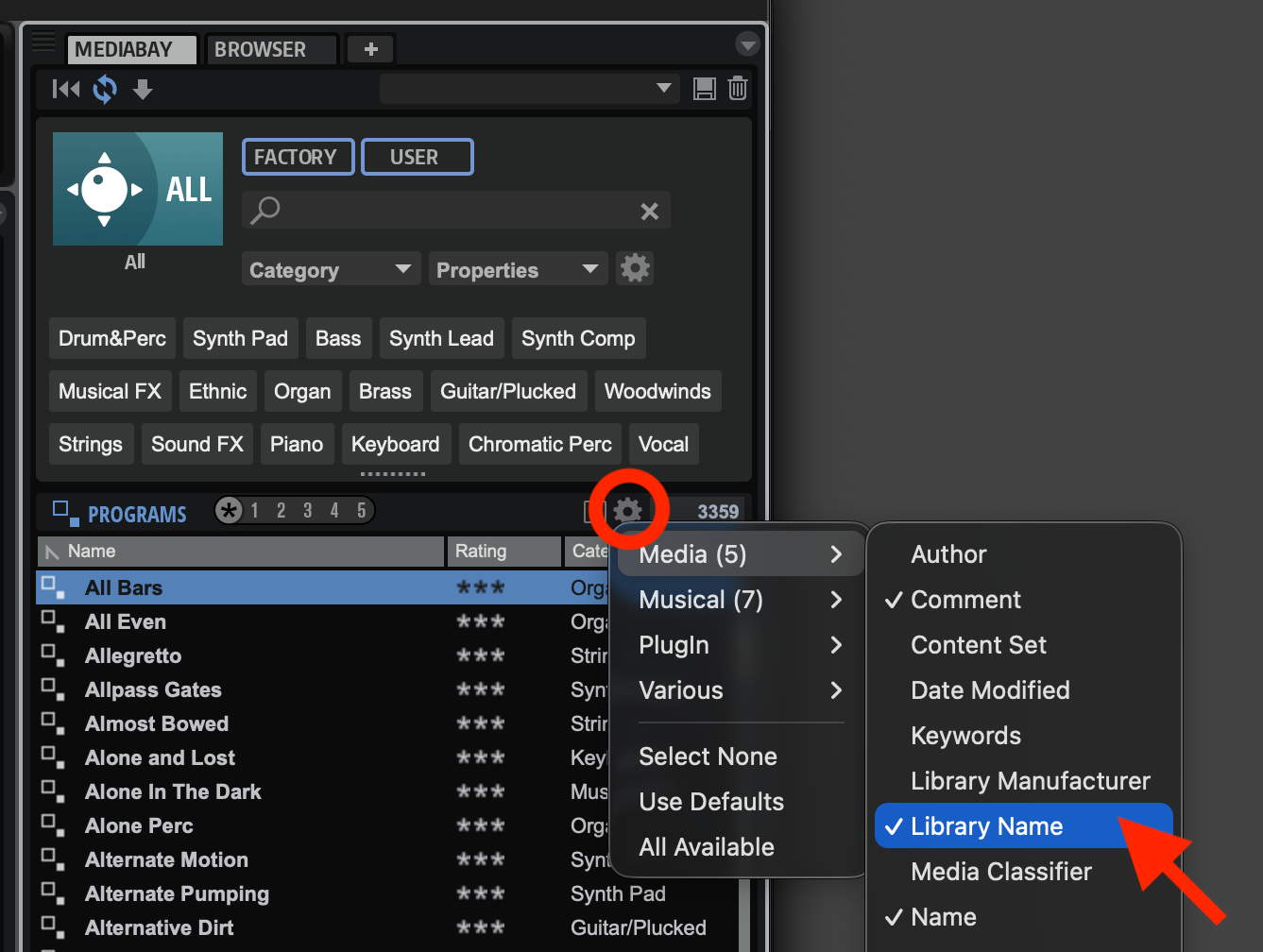Image resolution: width=1263 pixels, height=952 pixels.
Task: Toggle the FACTORY content filter
Action: point(298,157)
